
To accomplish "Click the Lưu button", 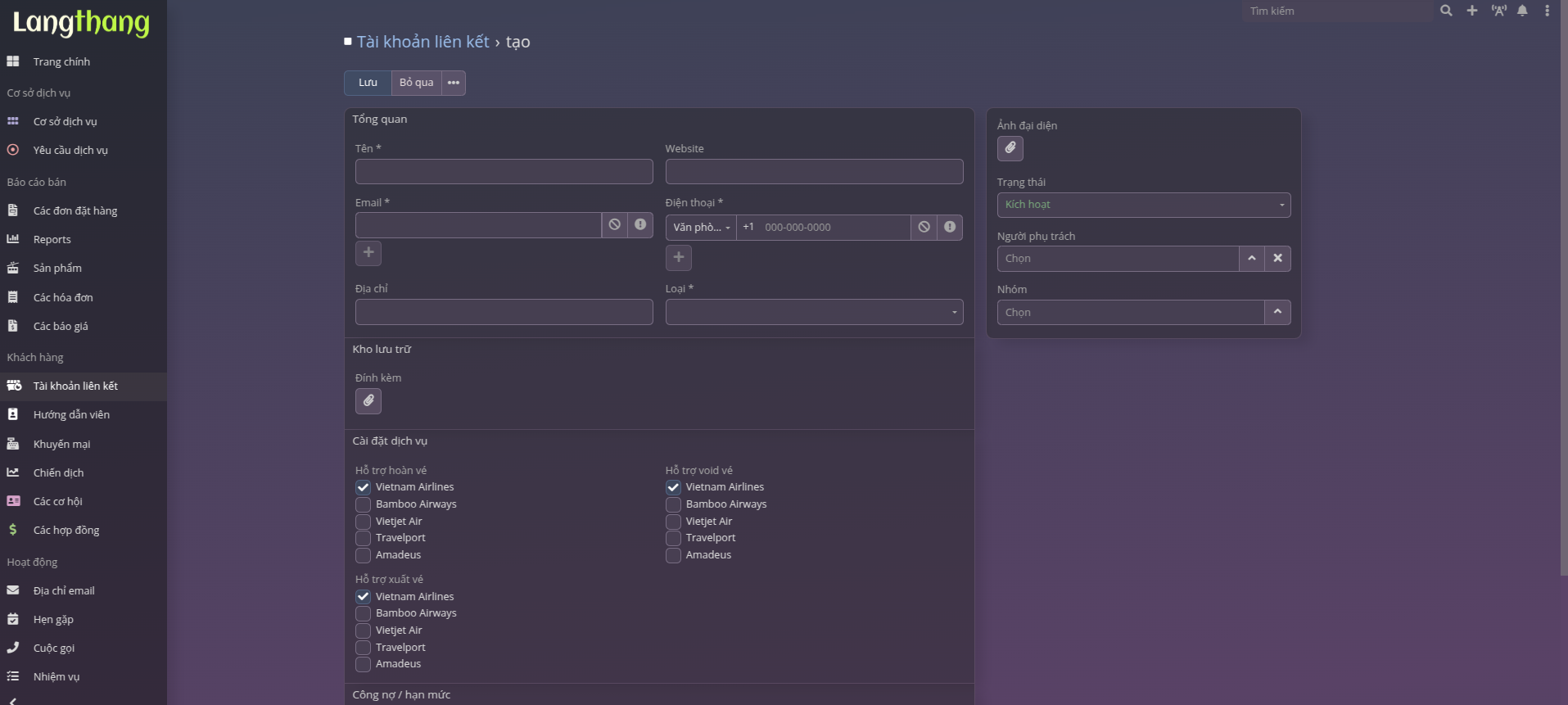I will (x=368, y=83).
